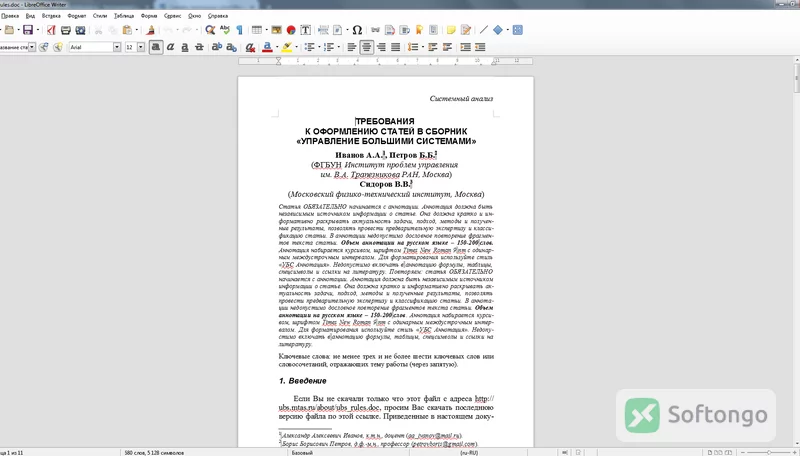The height and width of the screenshot is (456, 800).
Task: Open the Стили menu
Action: [x=99, y=16]
